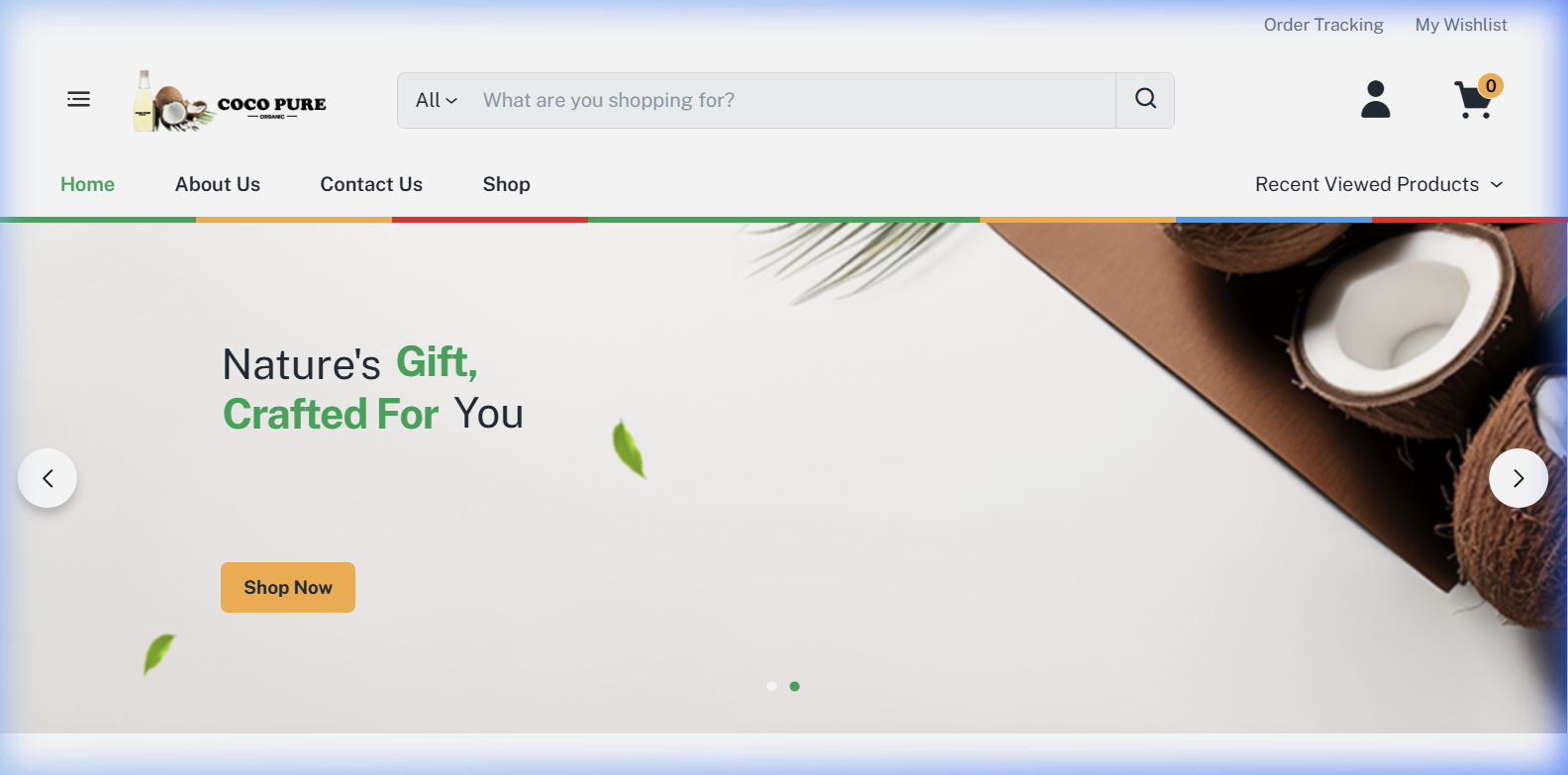Go to the Home menu item

pos(87,184)
